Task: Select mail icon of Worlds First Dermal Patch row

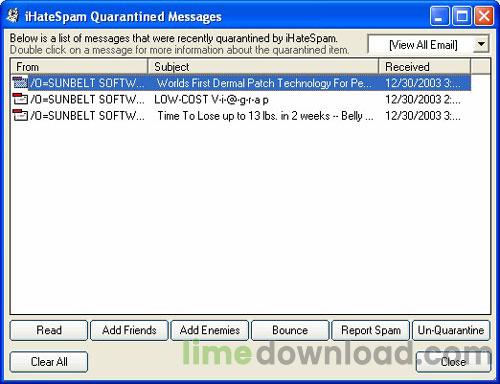Action: point(20,82)
